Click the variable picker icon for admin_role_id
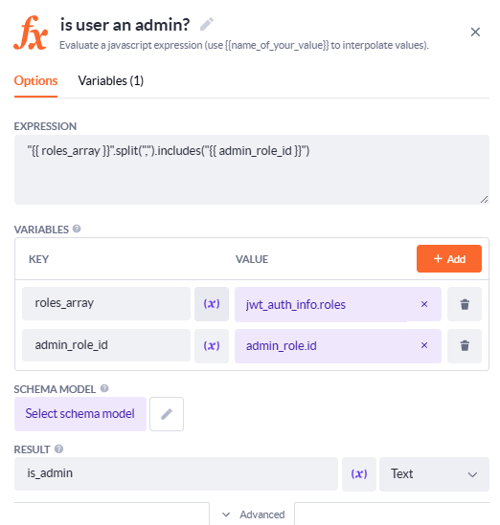This screenshot has width=500, height=525. click(x=212, y=346)
